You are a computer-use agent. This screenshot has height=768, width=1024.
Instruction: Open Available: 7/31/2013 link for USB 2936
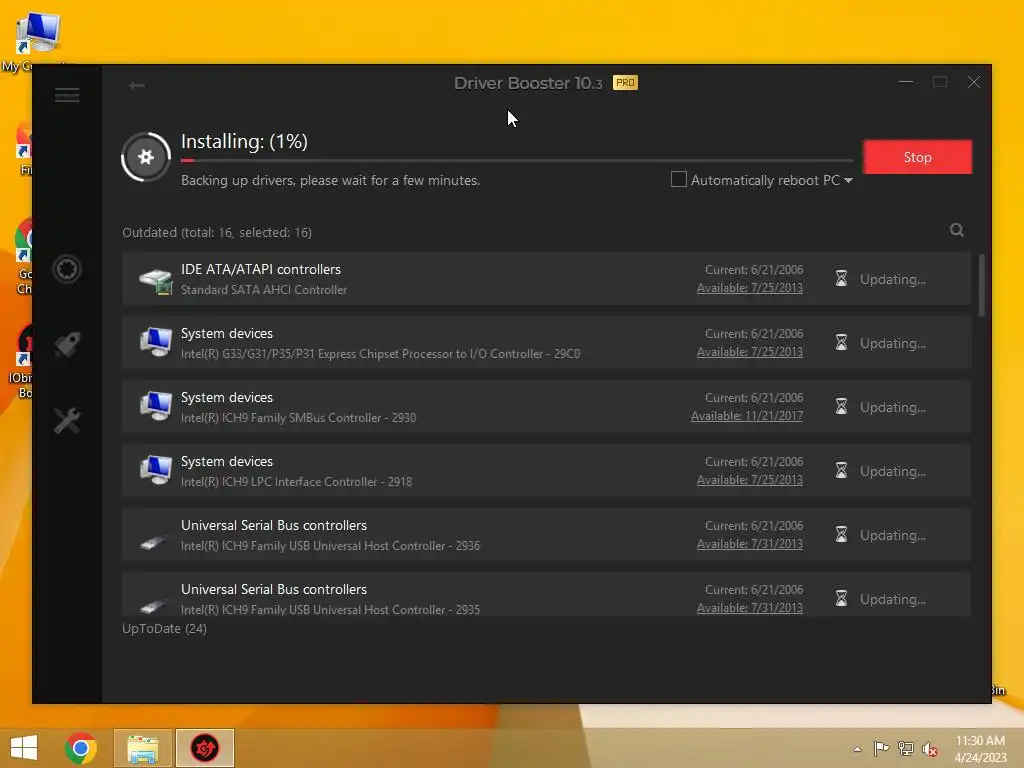pos(750,544)
